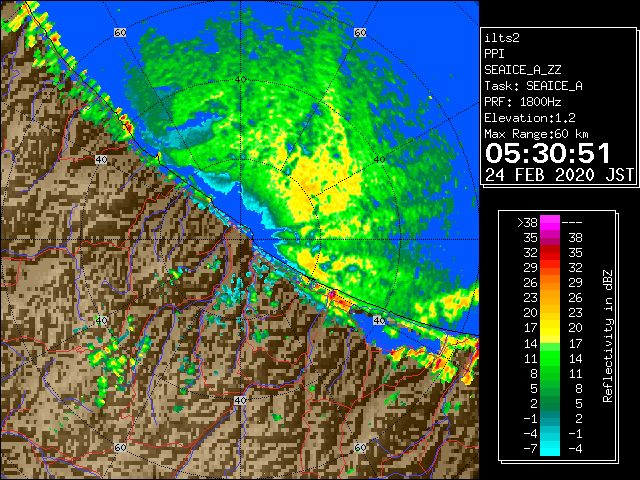
Task: Click the 60 km ring label at north-northwest
Action: (x=120, y=33)
